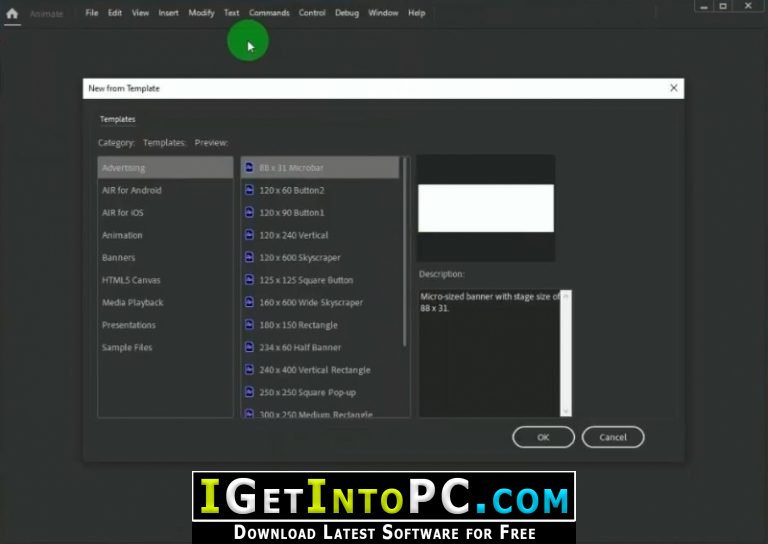Select the Advertising category
The image size is (768, 544).
[x=166, y=167]
